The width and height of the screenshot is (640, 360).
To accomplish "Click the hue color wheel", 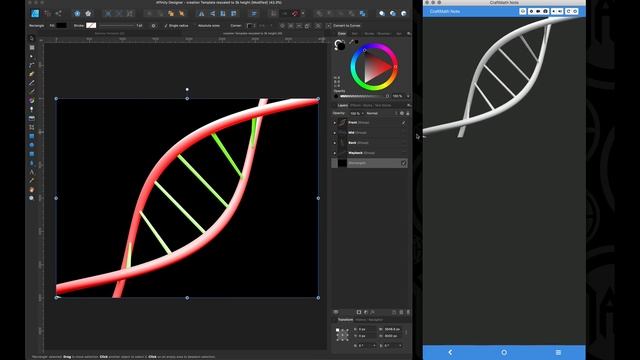I will click(374, 67).
